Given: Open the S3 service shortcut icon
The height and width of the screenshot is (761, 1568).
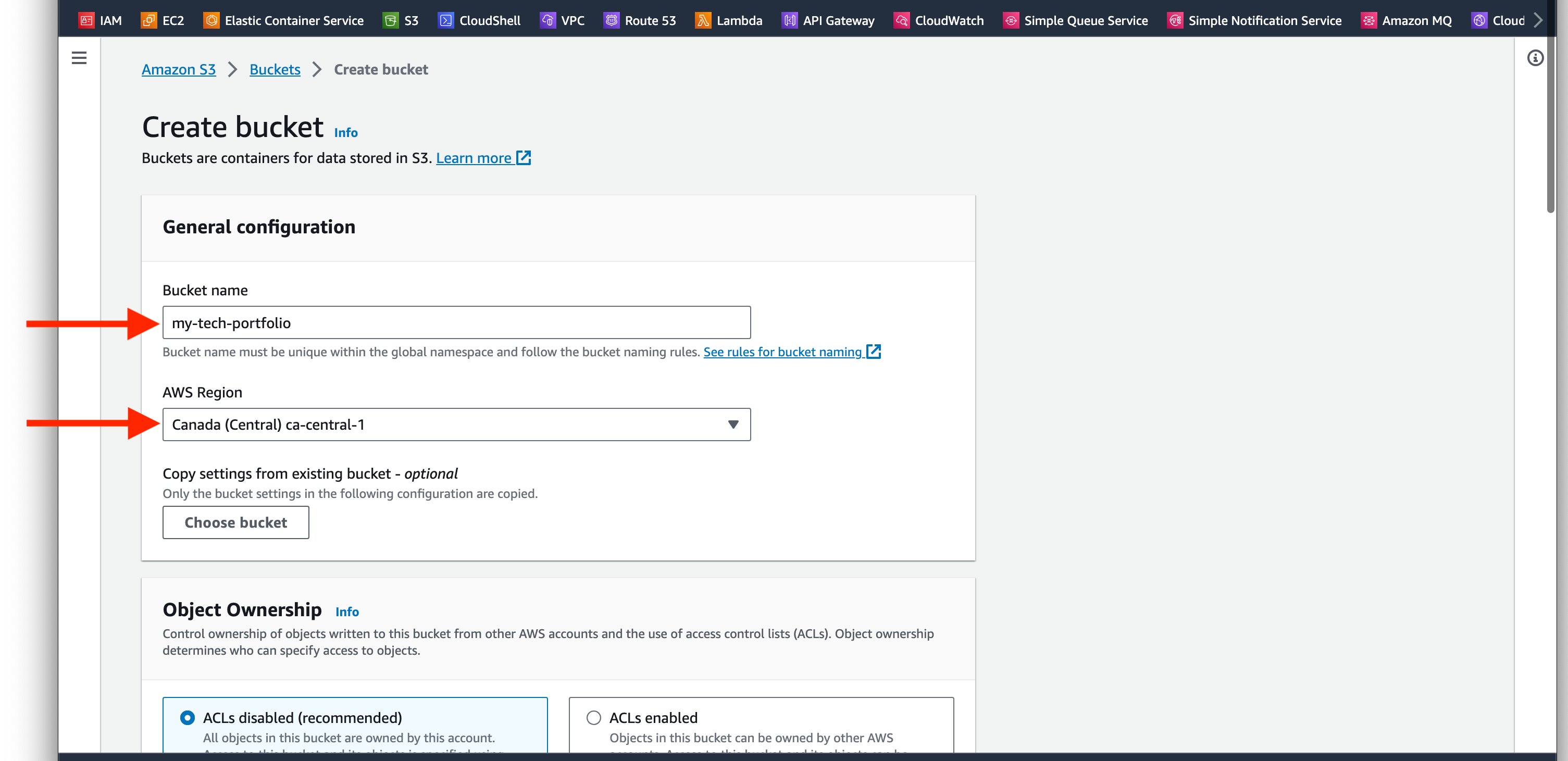Looking at the screenshot, I should pos(391,20).
